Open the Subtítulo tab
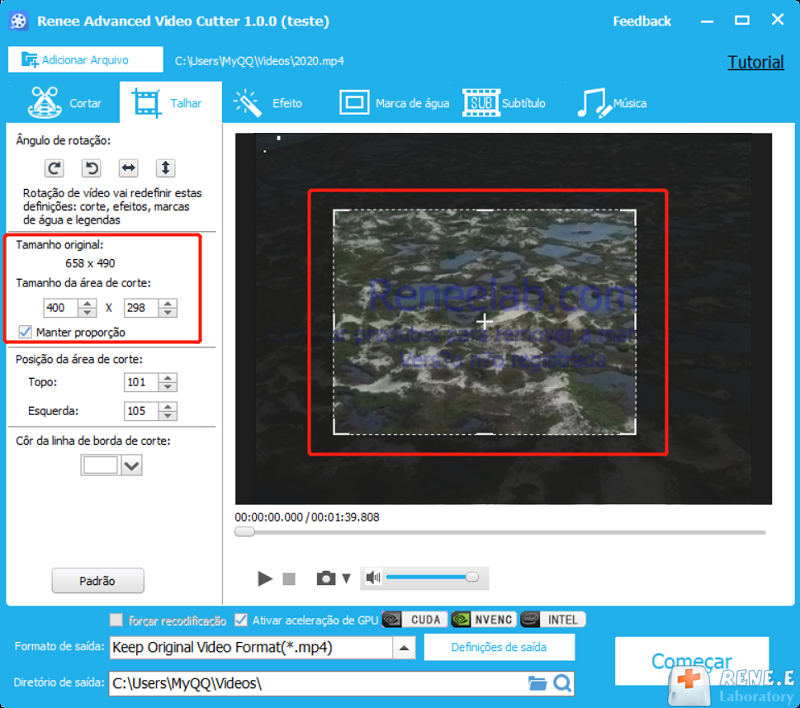Image resolution: width=800 pixels, height=708 pixels. [x=504, y=103]
